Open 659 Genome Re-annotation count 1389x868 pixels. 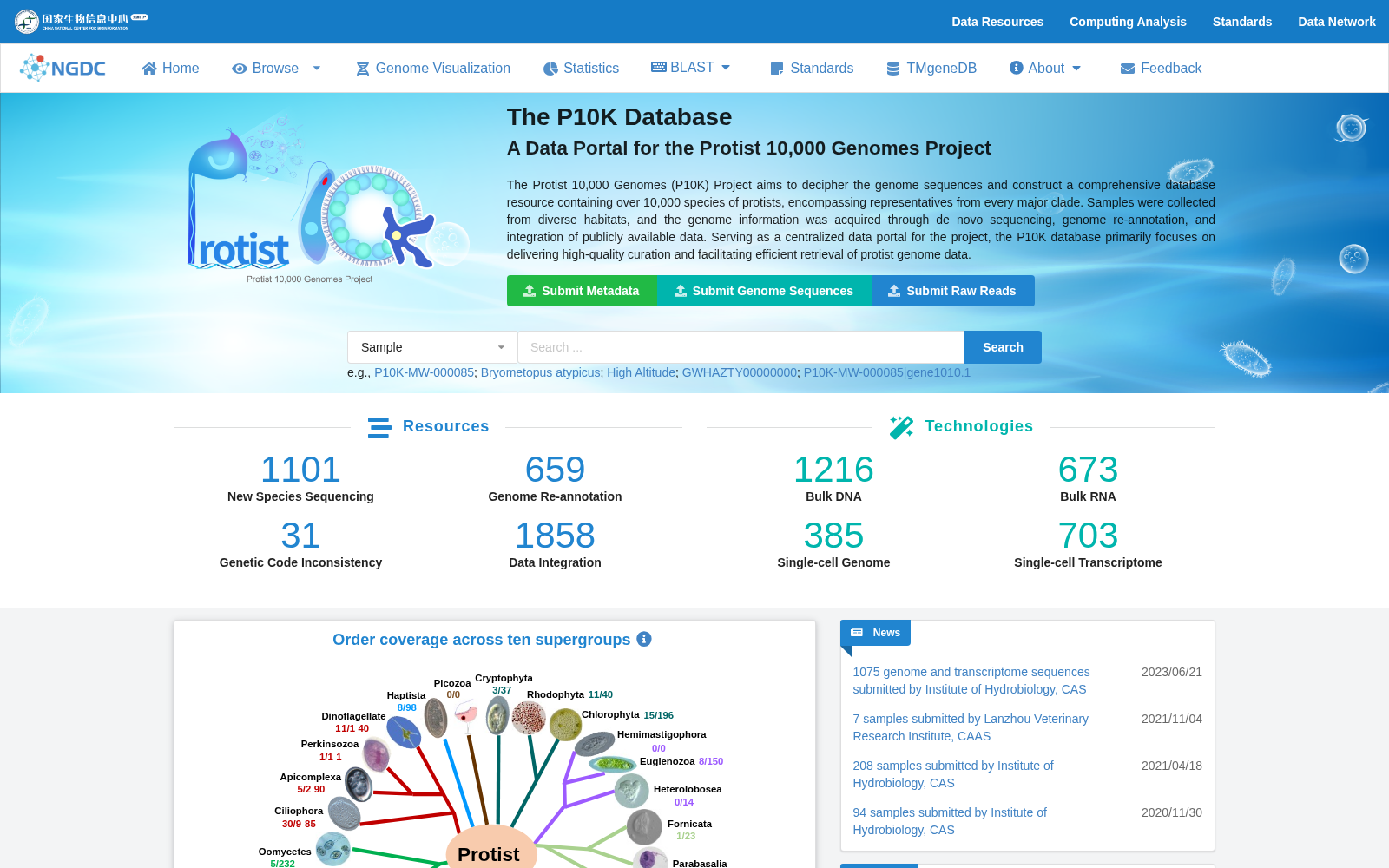556,470
